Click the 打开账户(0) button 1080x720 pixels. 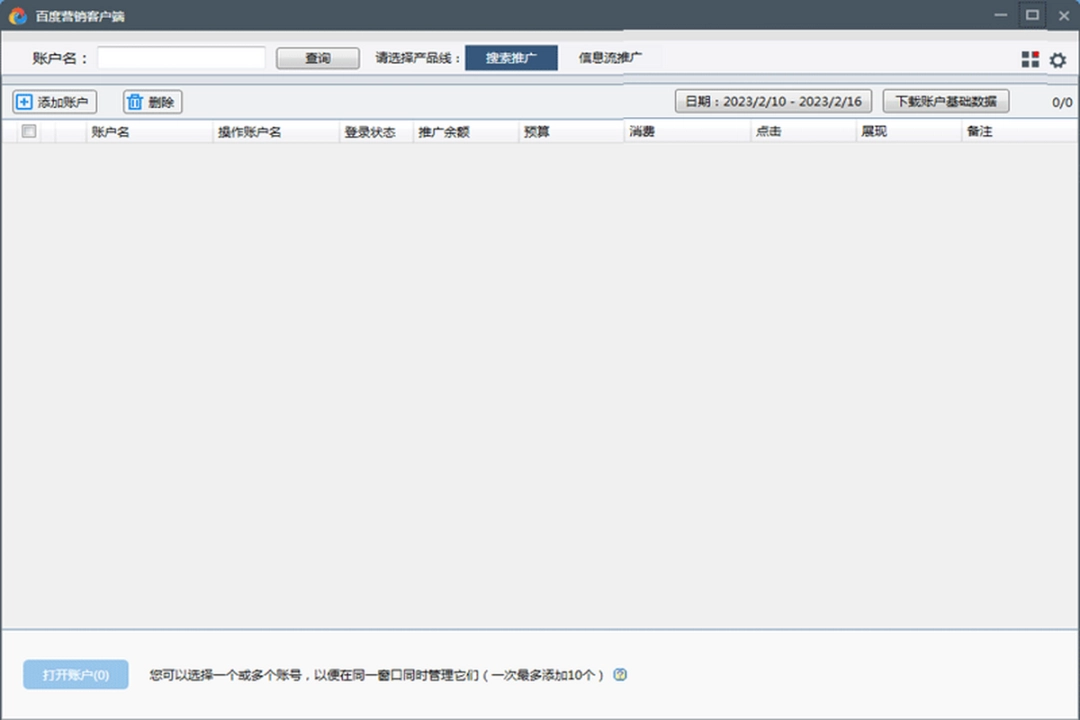[x=75, y=675]
